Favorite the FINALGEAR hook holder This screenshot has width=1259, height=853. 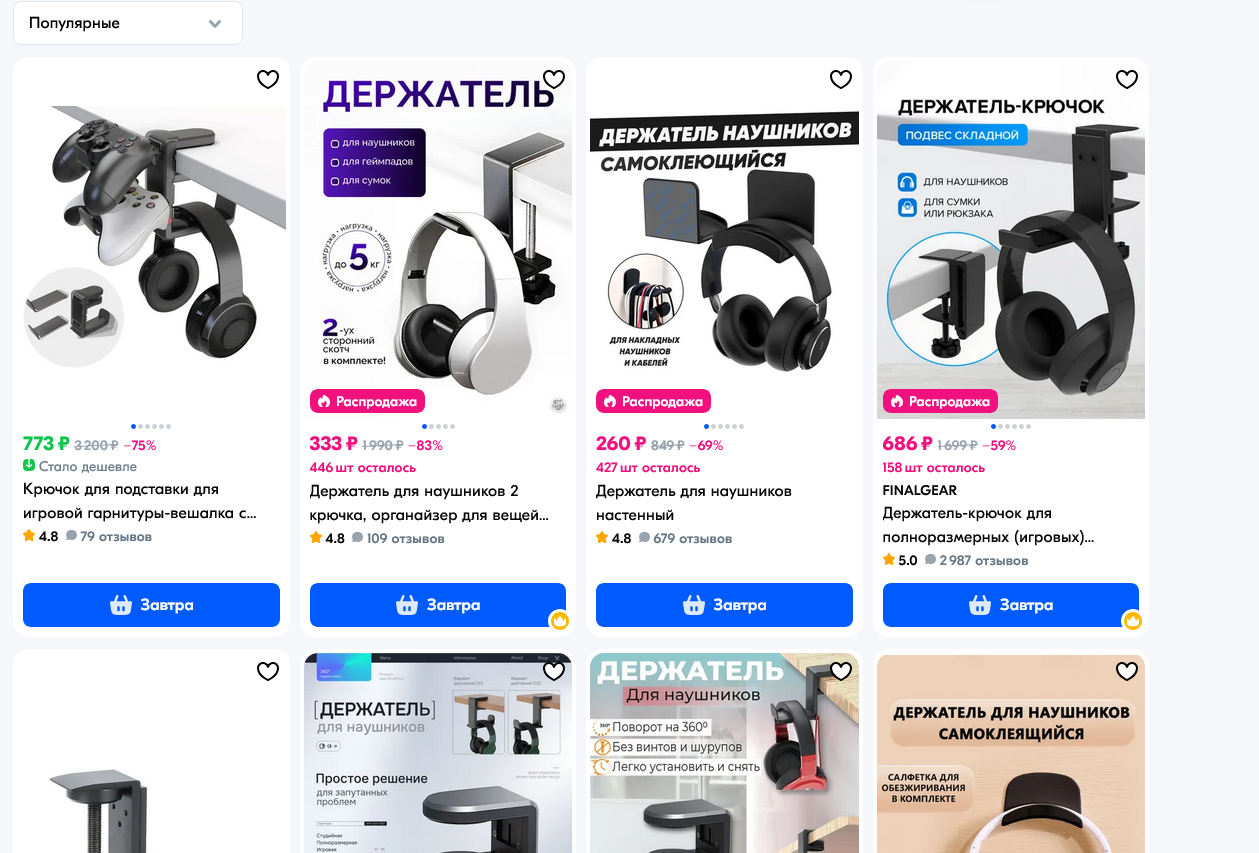(x=1127, y=79)
